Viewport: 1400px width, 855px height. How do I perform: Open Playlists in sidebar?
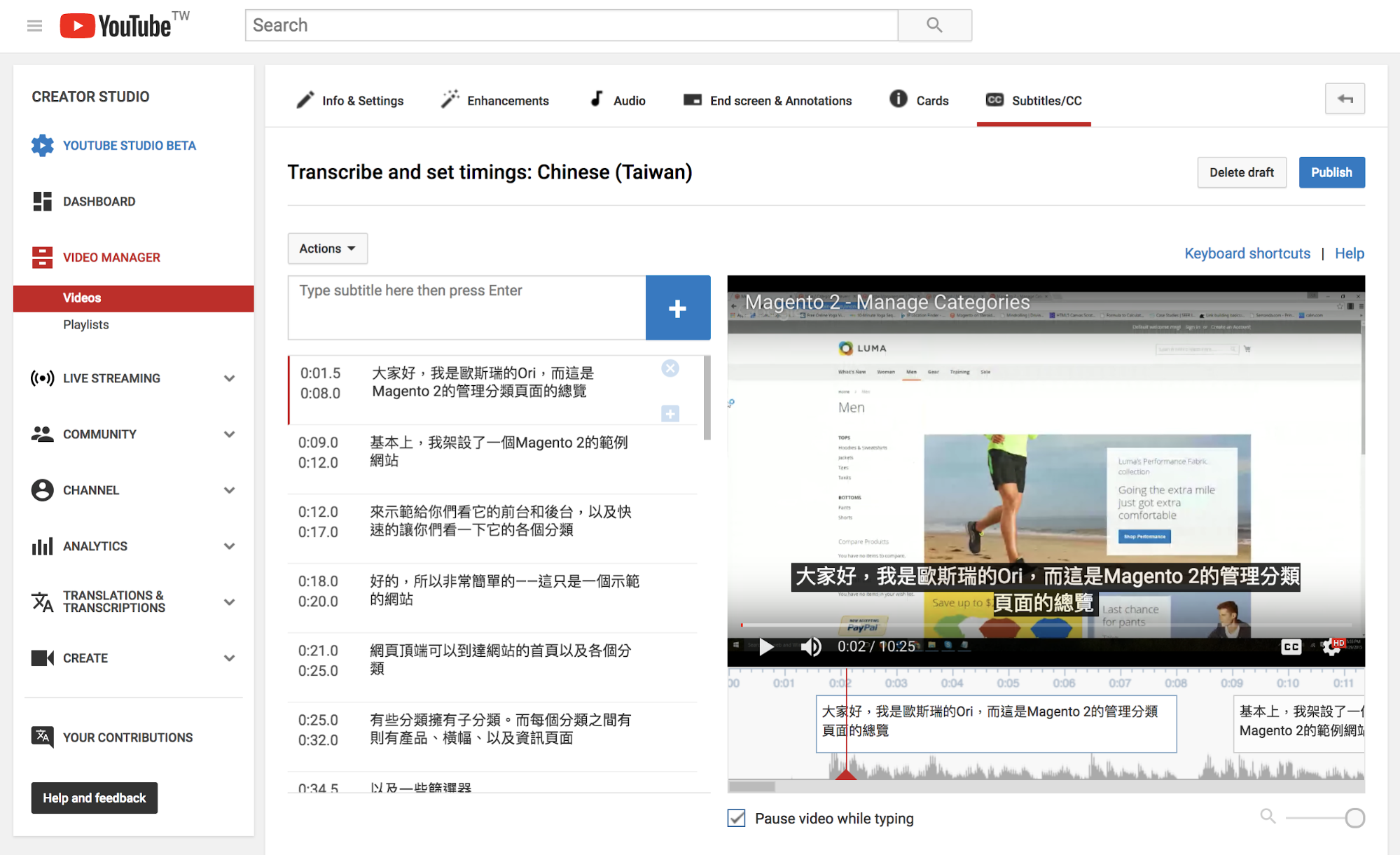(86, 325)
